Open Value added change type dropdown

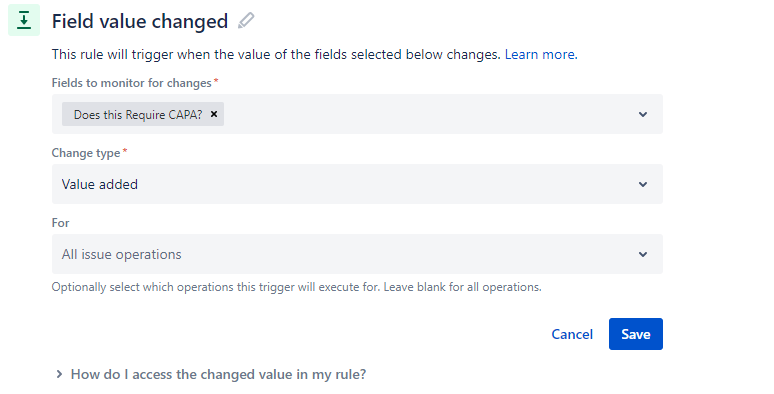tap(357, 184)
